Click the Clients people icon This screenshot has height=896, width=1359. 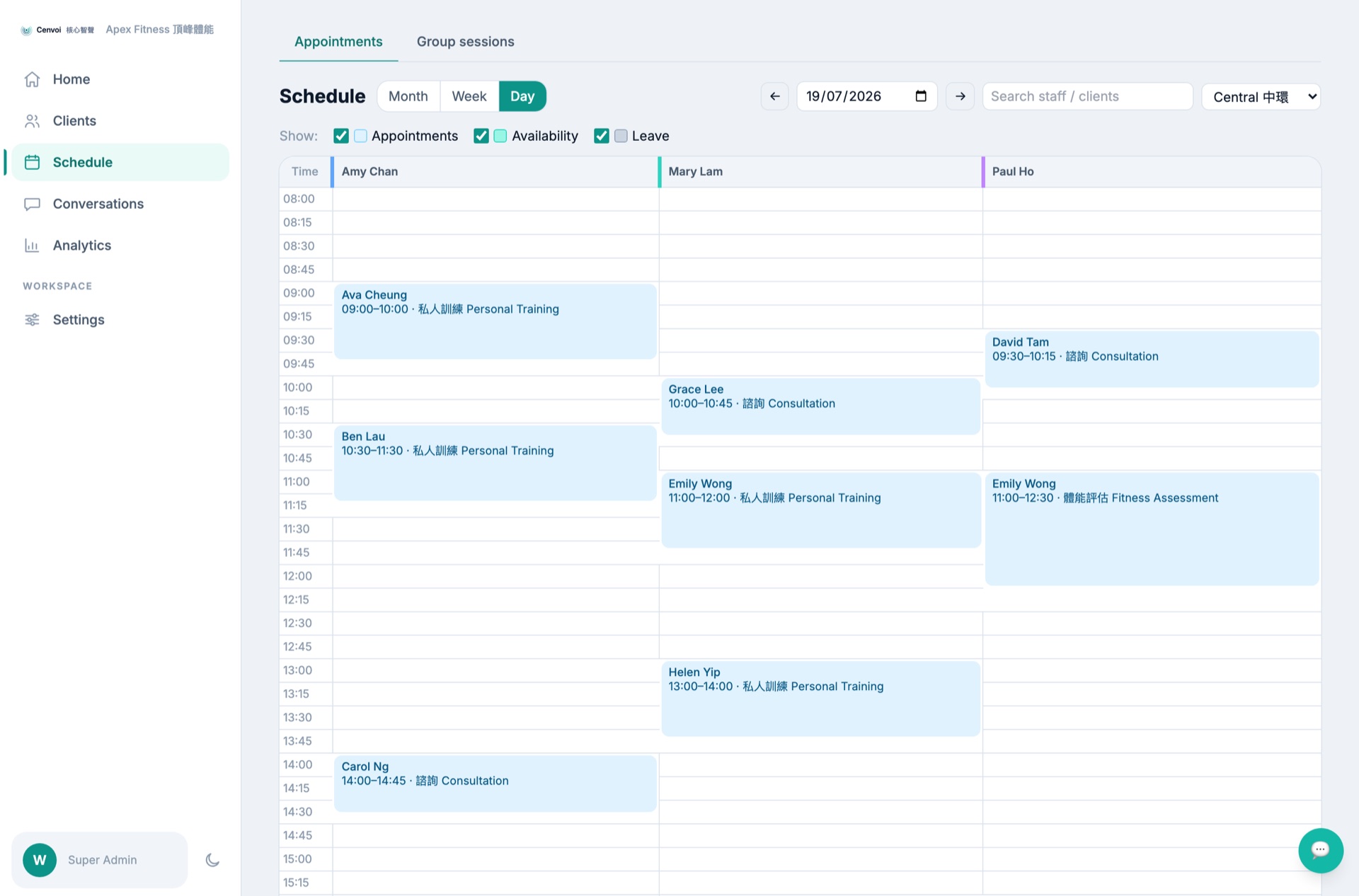[32, 121]
